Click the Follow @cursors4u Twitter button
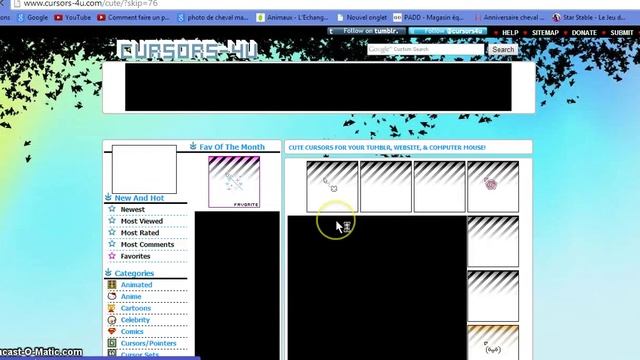This screenshot has height=360, width=640. tap(448, 31)
